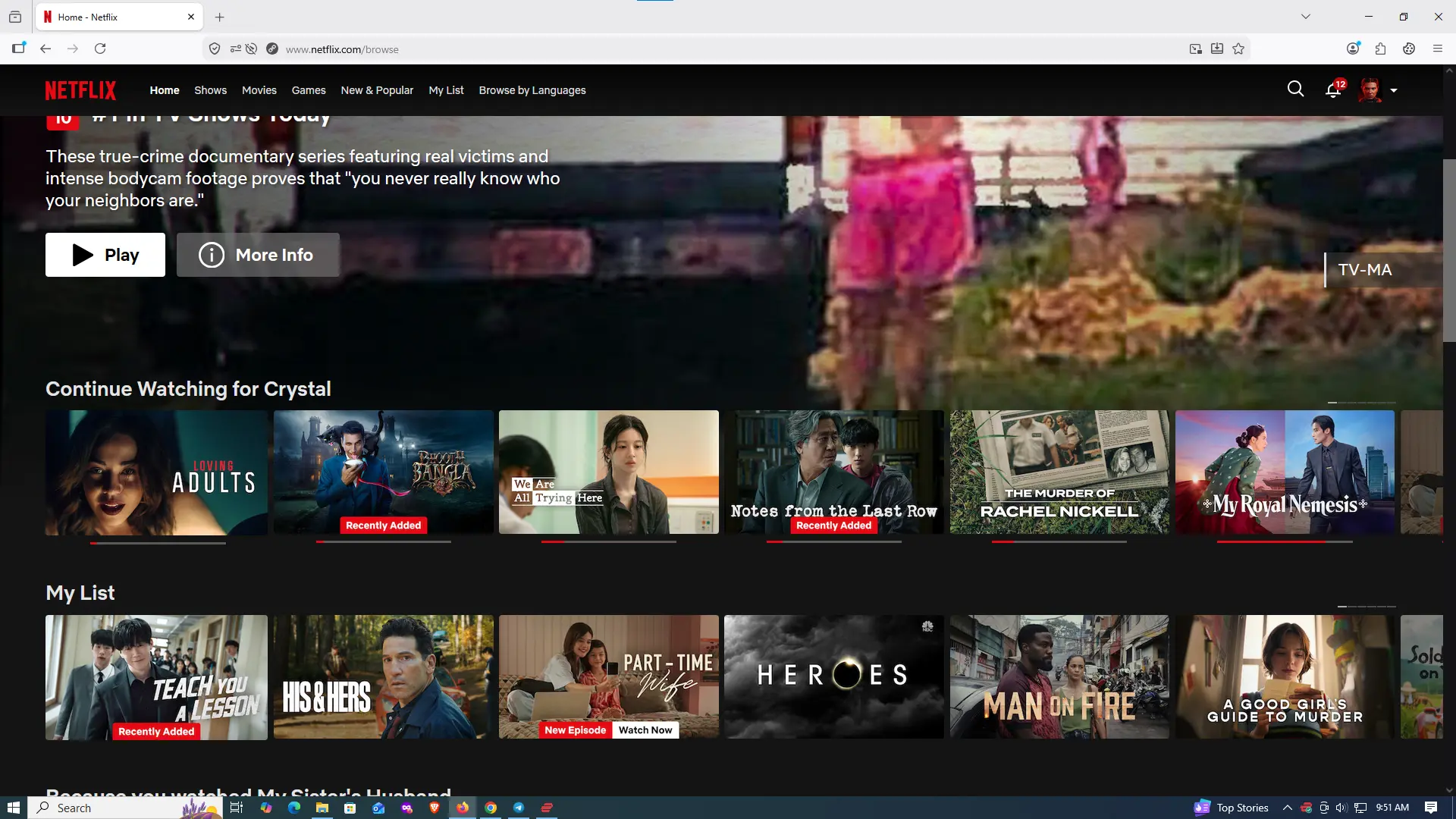Screen dimensions: 1456x819
Task: Open Microsoft Edge from taskbar
Action: [294, 808]
